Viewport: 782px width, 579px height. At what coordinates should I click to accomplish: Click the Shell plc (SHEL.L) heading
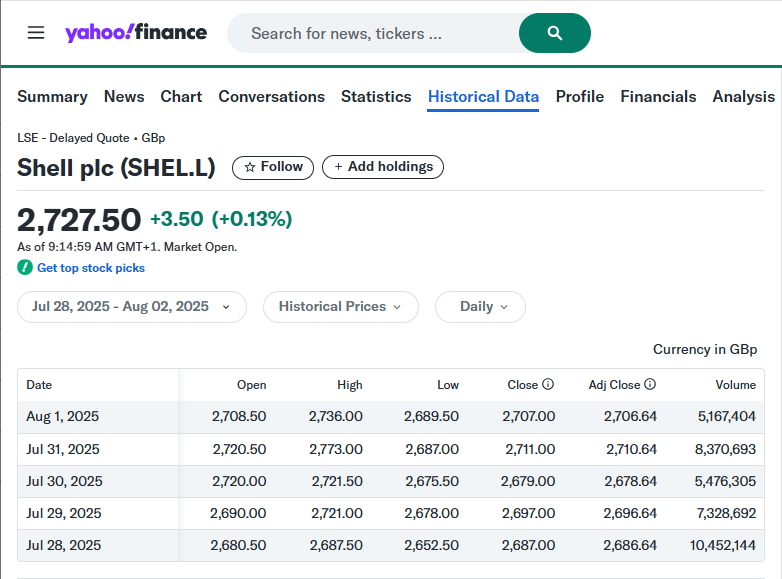[x=116, y=168]
